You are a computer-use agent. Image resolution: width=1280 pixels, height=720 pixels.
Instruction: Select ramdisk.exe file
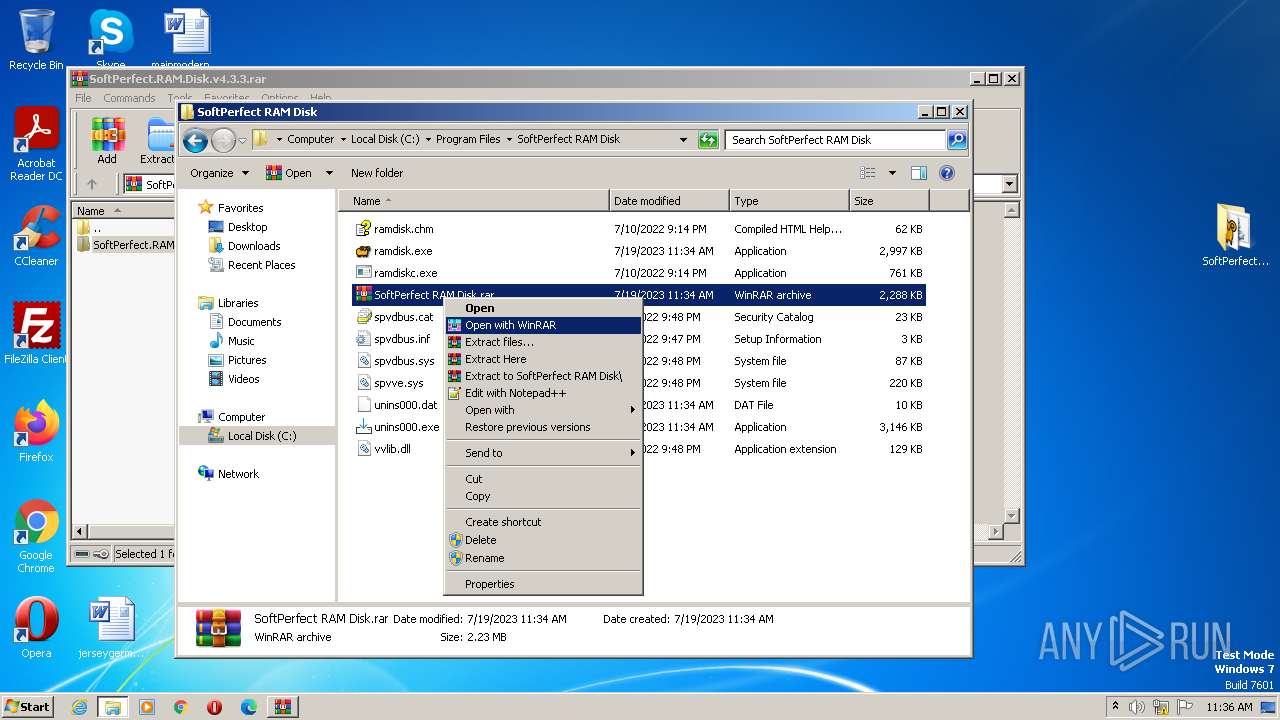pyautogui.click(x=403, y=251)
